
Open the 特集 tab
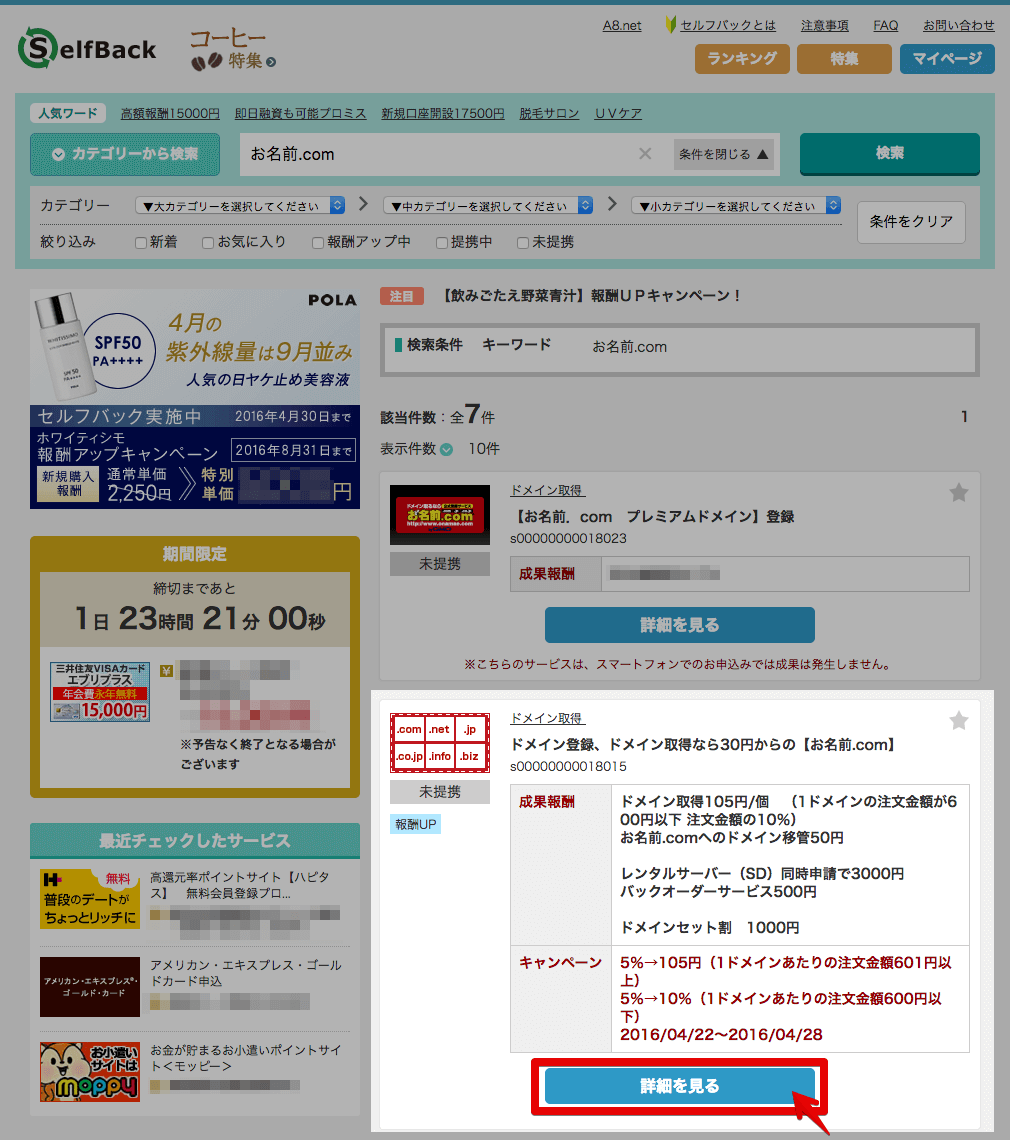[844, 59]
